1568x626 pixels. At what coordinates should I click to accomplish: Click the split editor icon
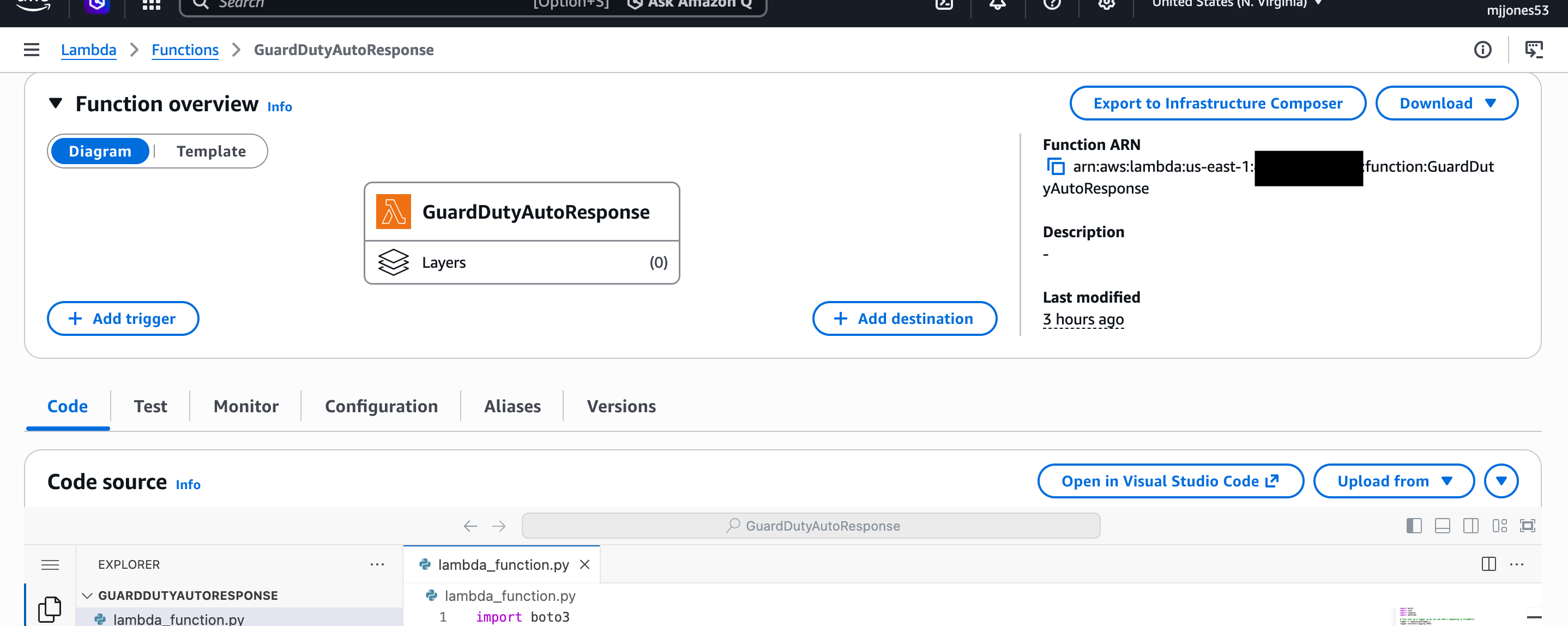[x=1488, y=564]
